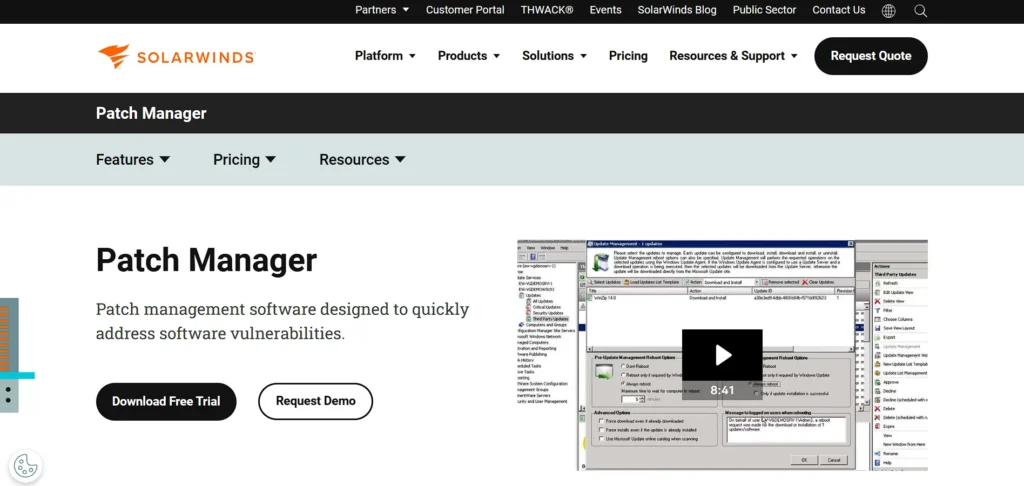Screen dimensions: 1024x486
Task: Click Download Free Trial button
Action: pyautogui.click(x=166, y=401)
